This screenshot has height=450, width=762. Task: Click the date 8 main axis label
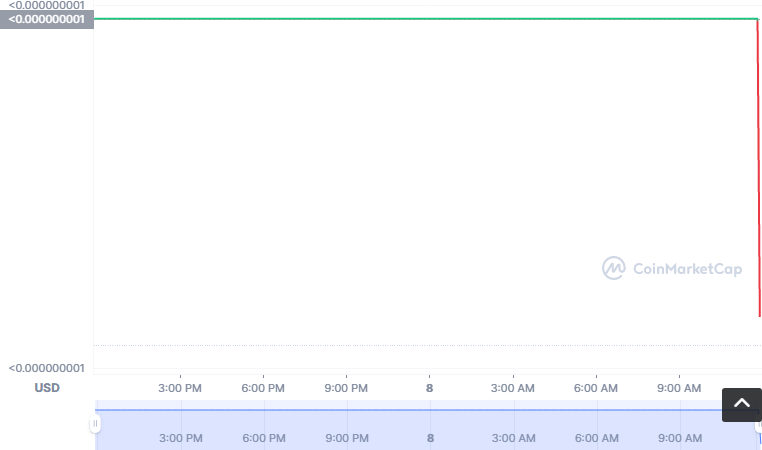click(430, 387)
